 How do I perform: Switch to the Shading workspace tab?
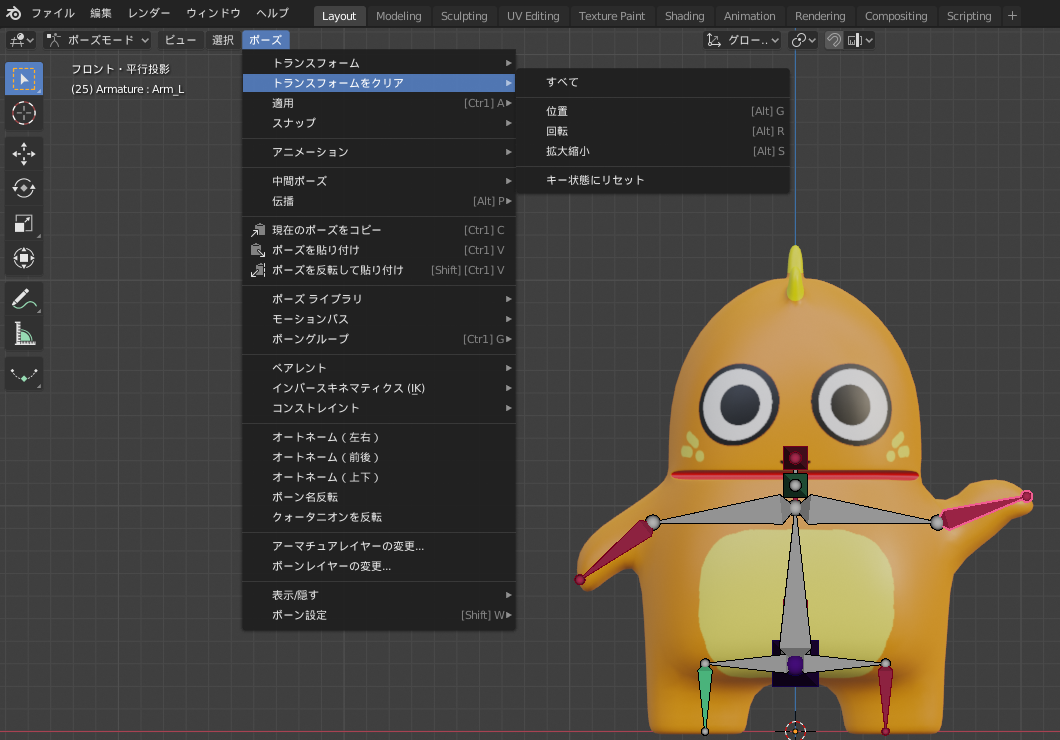click(x=684, y=16)
